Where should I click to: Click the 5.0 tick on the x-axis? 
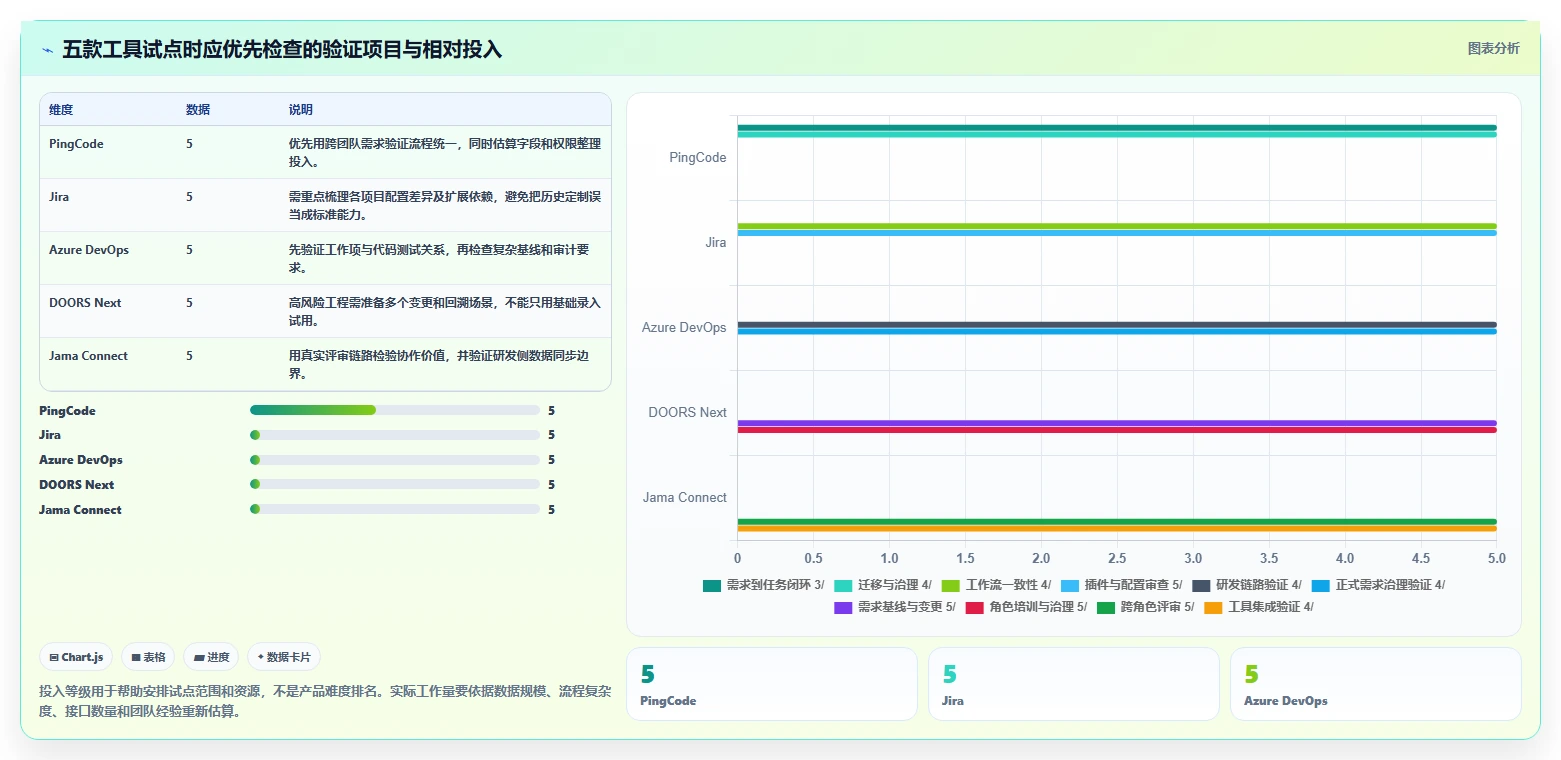(1497, 558)
